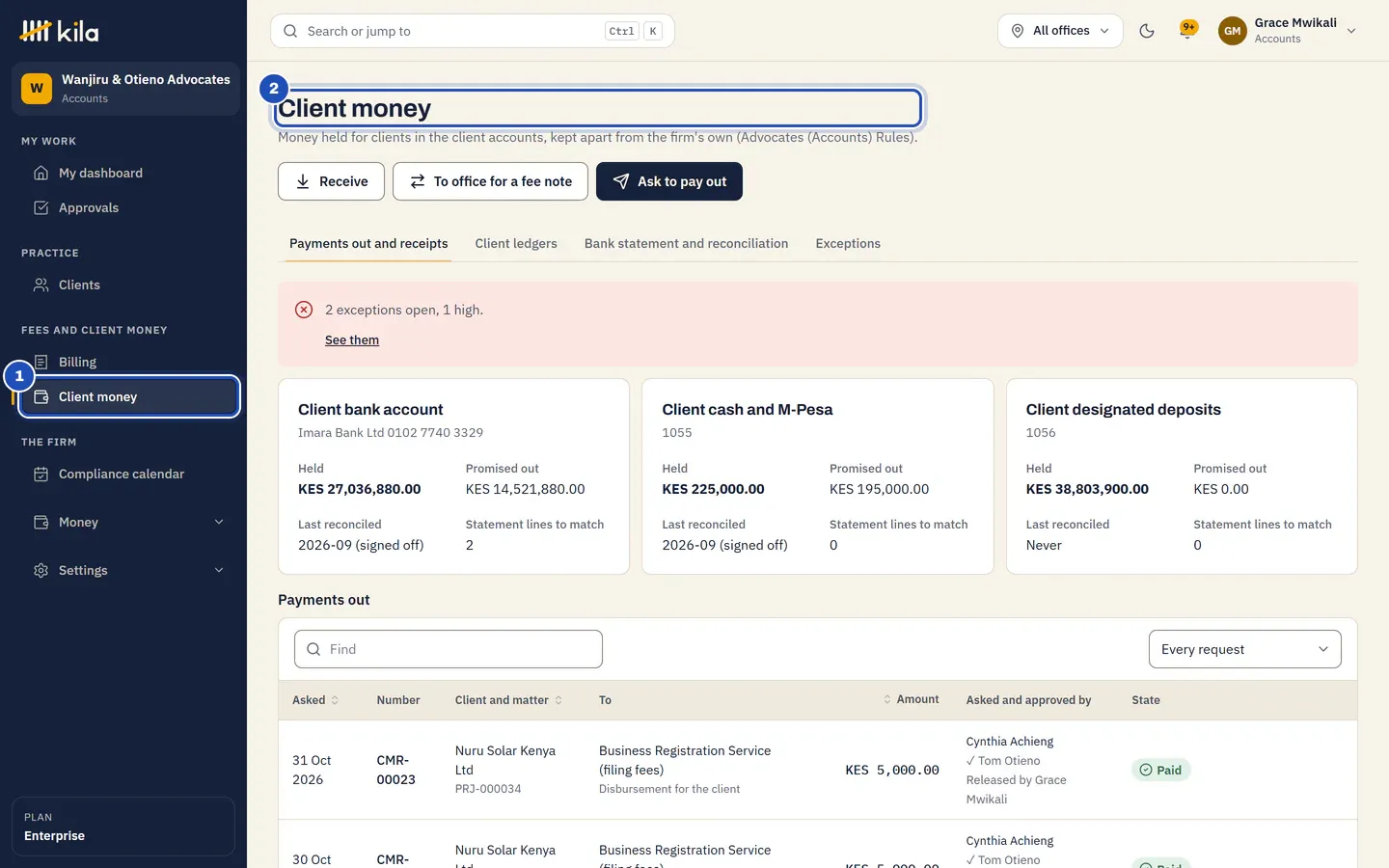Click the Clients people icon
This screenshot has width=1389, height=868.
41,285
